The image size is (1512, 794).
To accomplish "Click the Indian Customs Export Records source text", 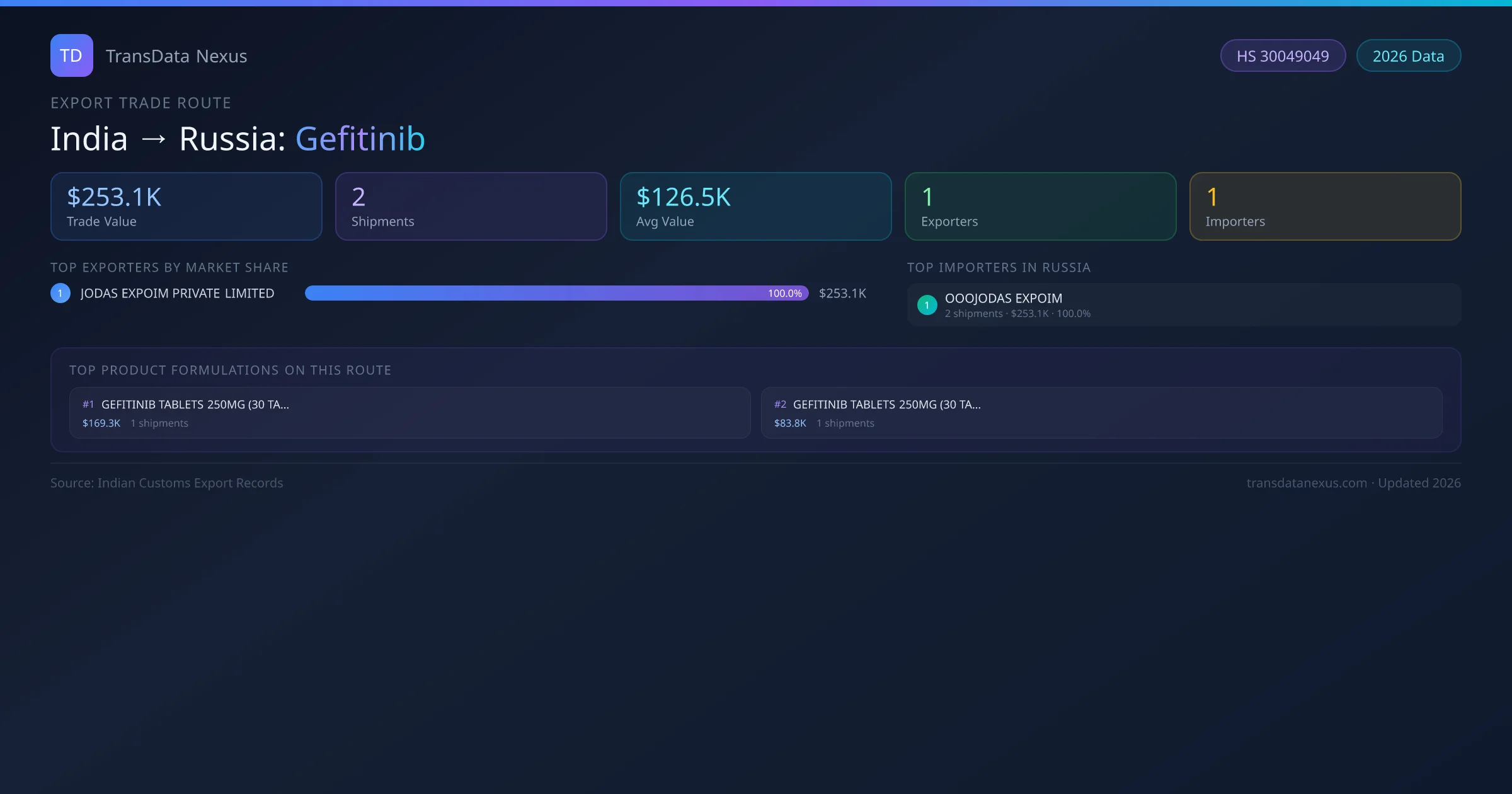I will 190,483.
